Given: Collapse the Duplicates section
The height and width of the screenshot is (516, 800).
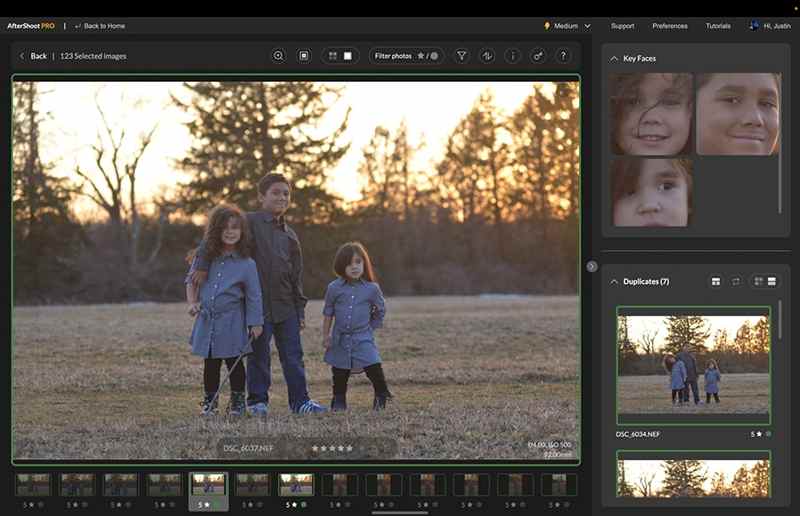Looking at the screenshot, I should (x=614, y=282).
